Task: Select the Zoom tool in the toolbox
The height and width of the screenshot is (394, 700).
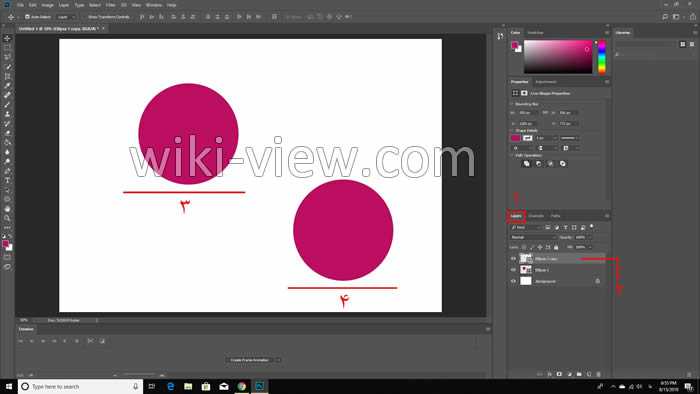Action: pos(7,218)
